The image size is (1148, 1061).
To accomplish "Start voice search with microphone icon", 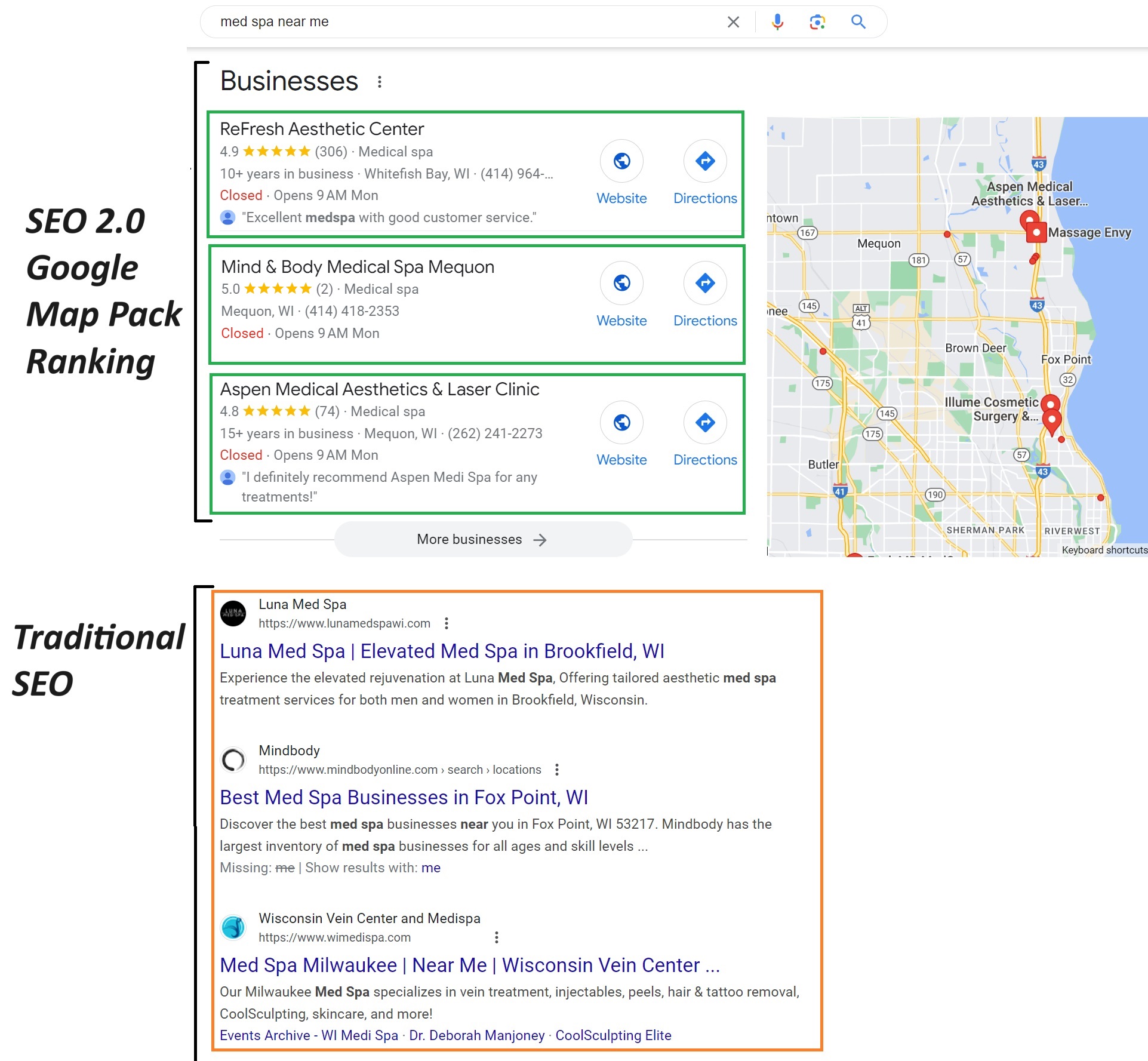I will coord(777,22).
